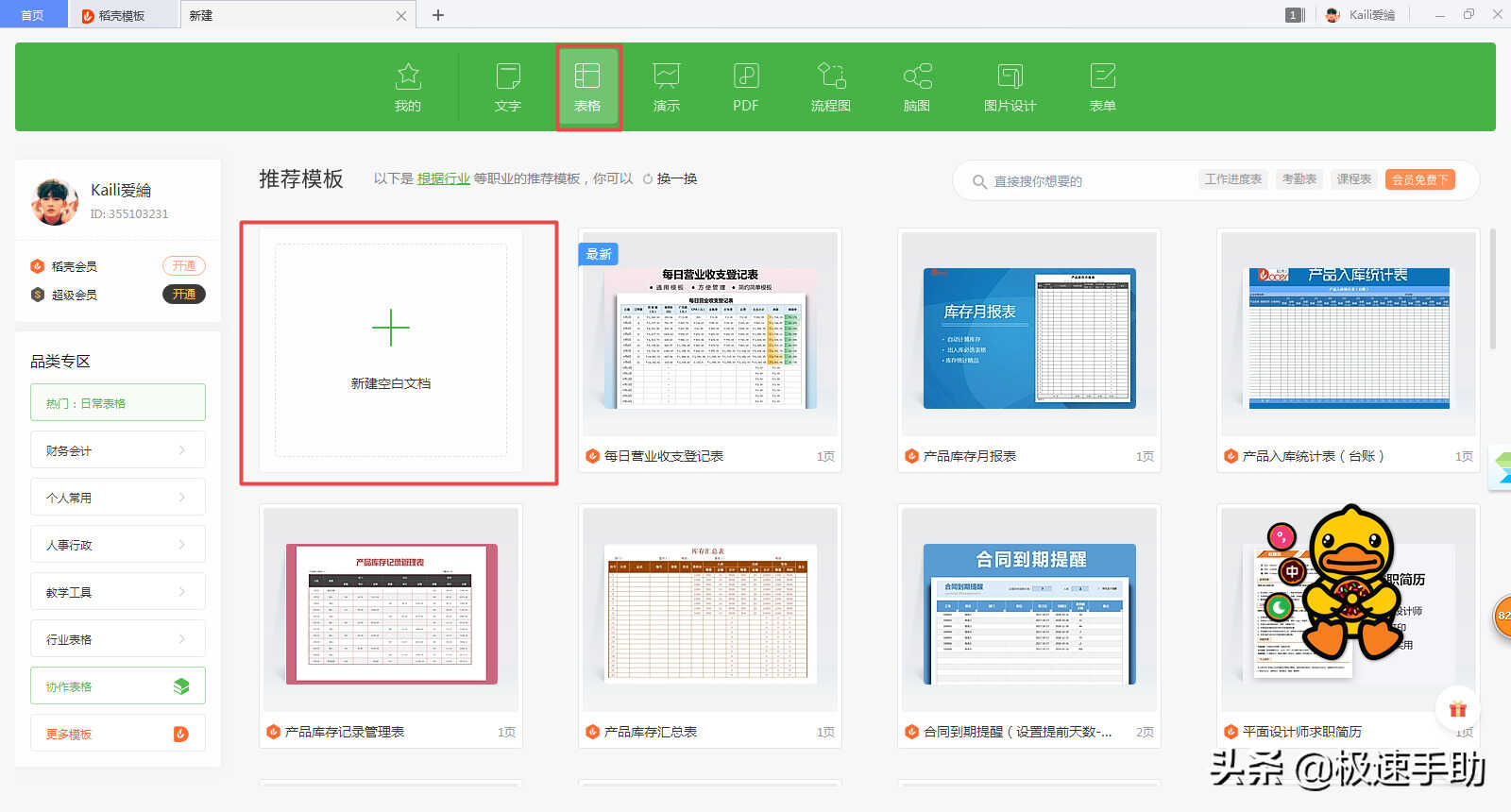
Task: Open 每日营业收支登记表 template thumbnail
Action: pyautogui.click(x=710, y=334)
